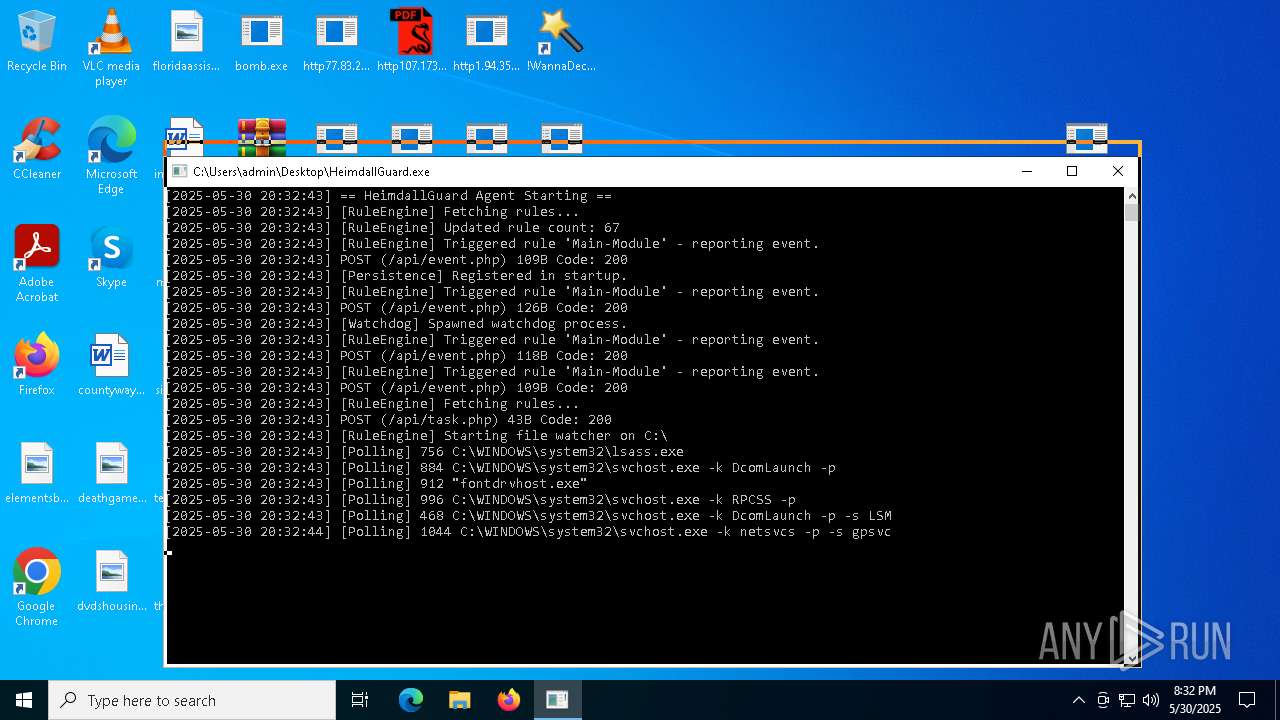Open the network status tray icon

point(1127,700)
